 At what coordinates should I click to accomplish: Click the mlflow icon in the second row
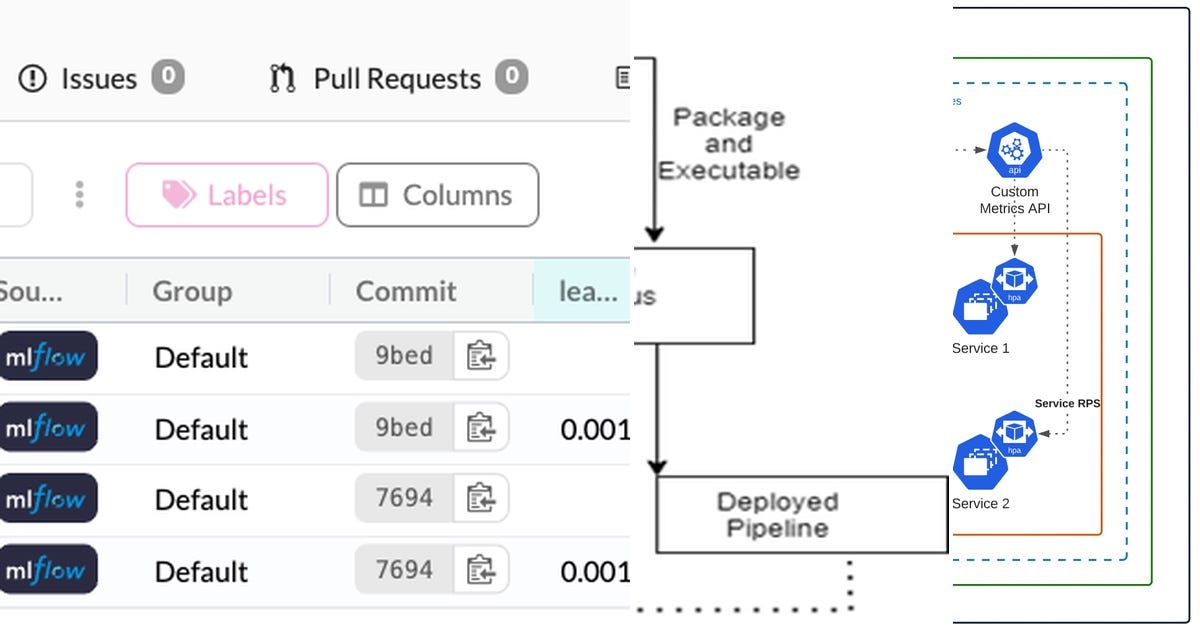tap(50, 427)
